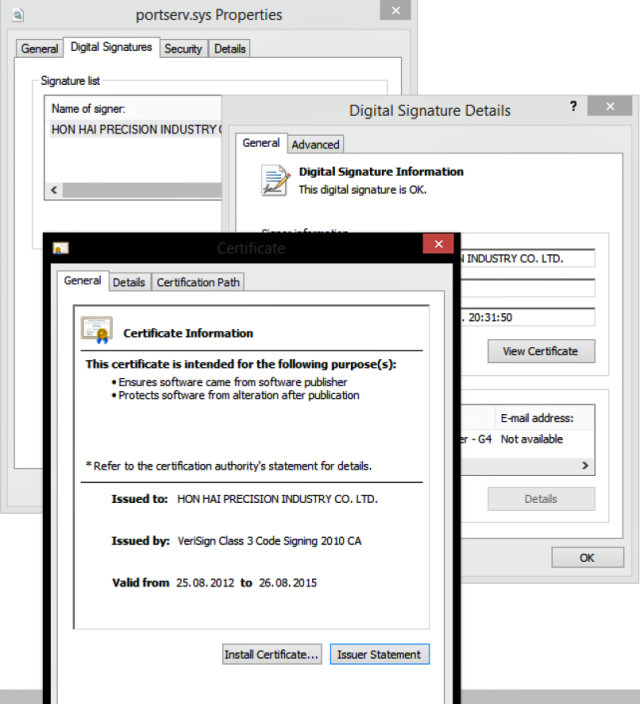Click 'Ensures software came from software publisher' line
This screenshot has height=704, width=640.
tap(233, 382)
